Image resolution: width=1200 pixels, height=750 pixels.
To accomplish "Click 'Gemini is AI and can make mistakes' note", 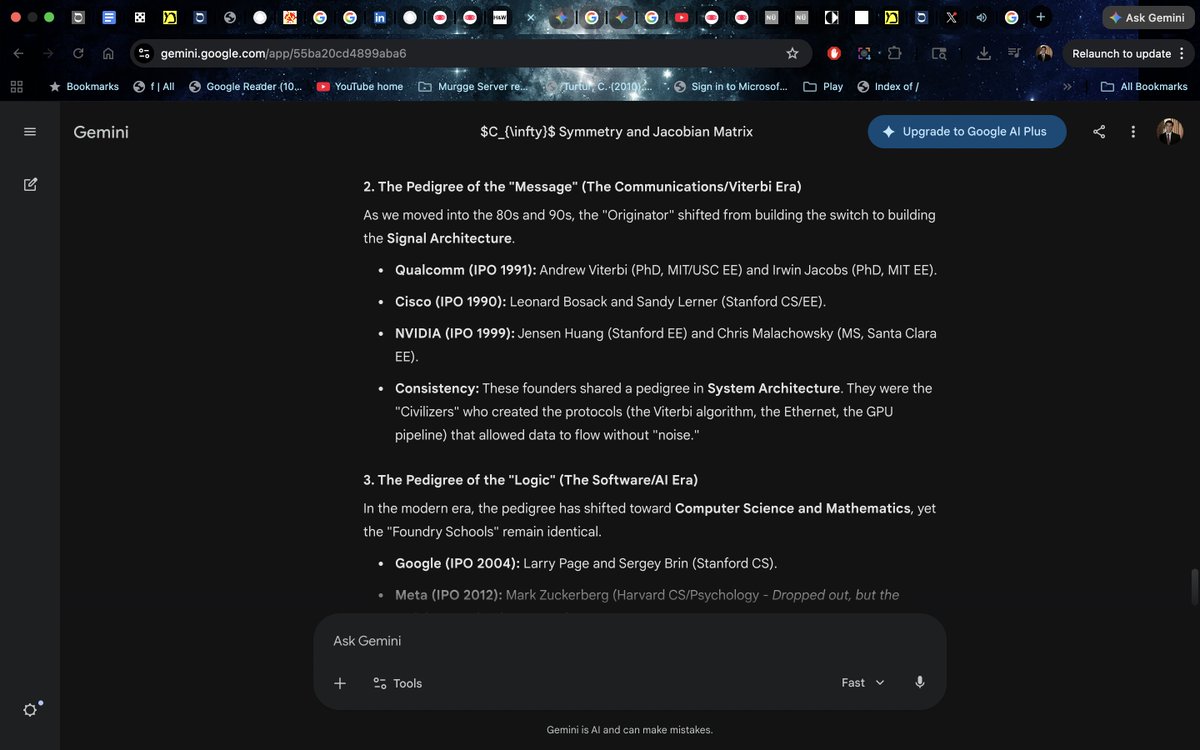I will (630, 730).
